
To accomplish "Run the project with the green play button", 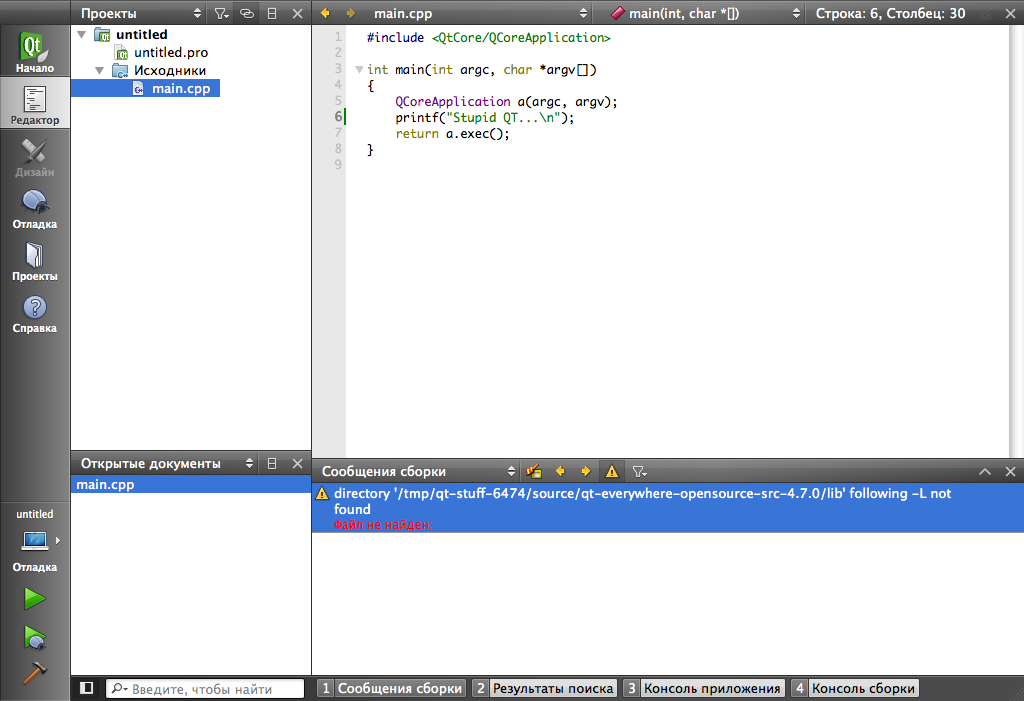I will 35,598.
